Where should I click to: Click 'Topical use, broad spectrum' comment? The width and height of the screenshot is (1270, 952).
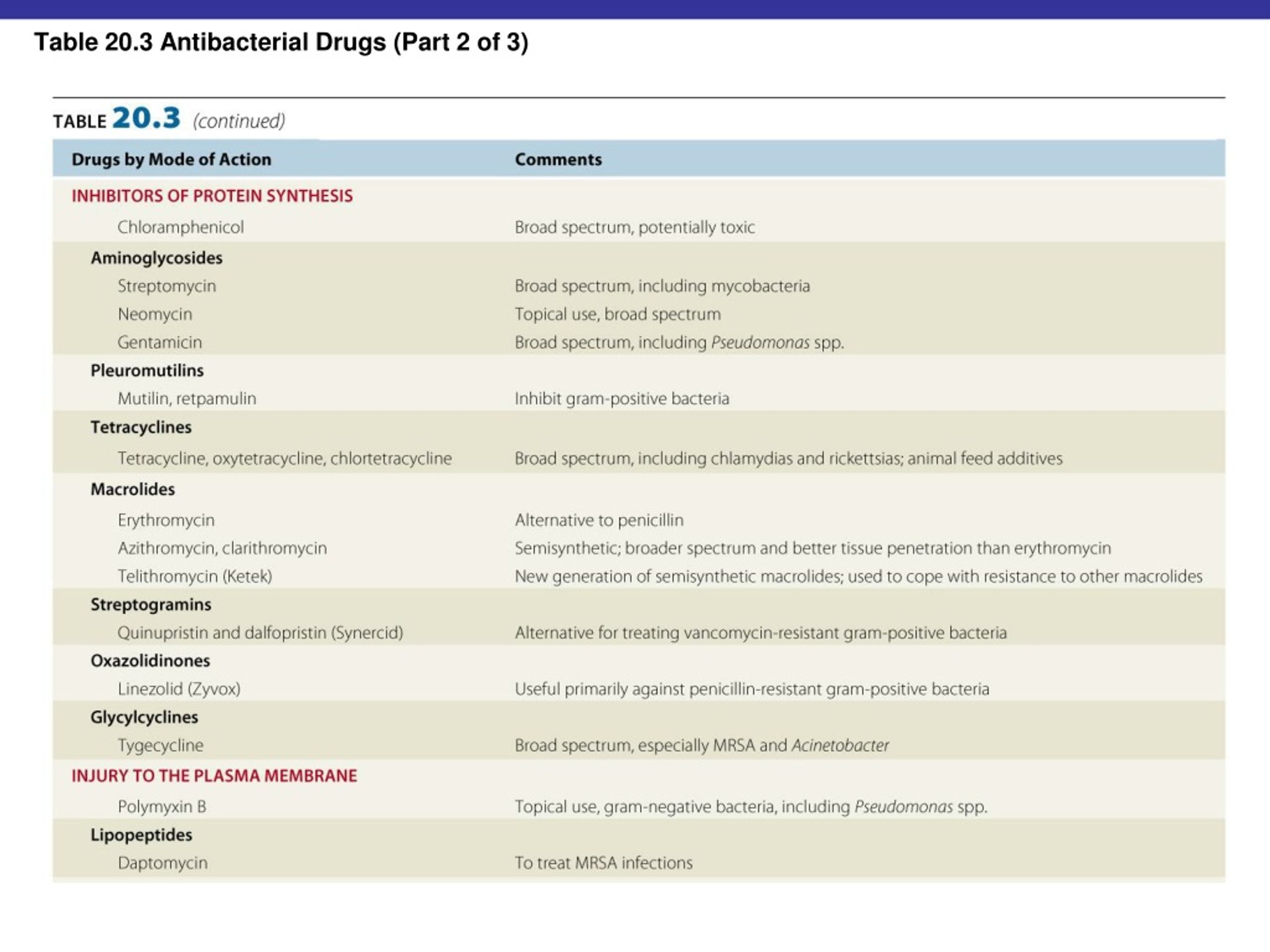[618, 314]
